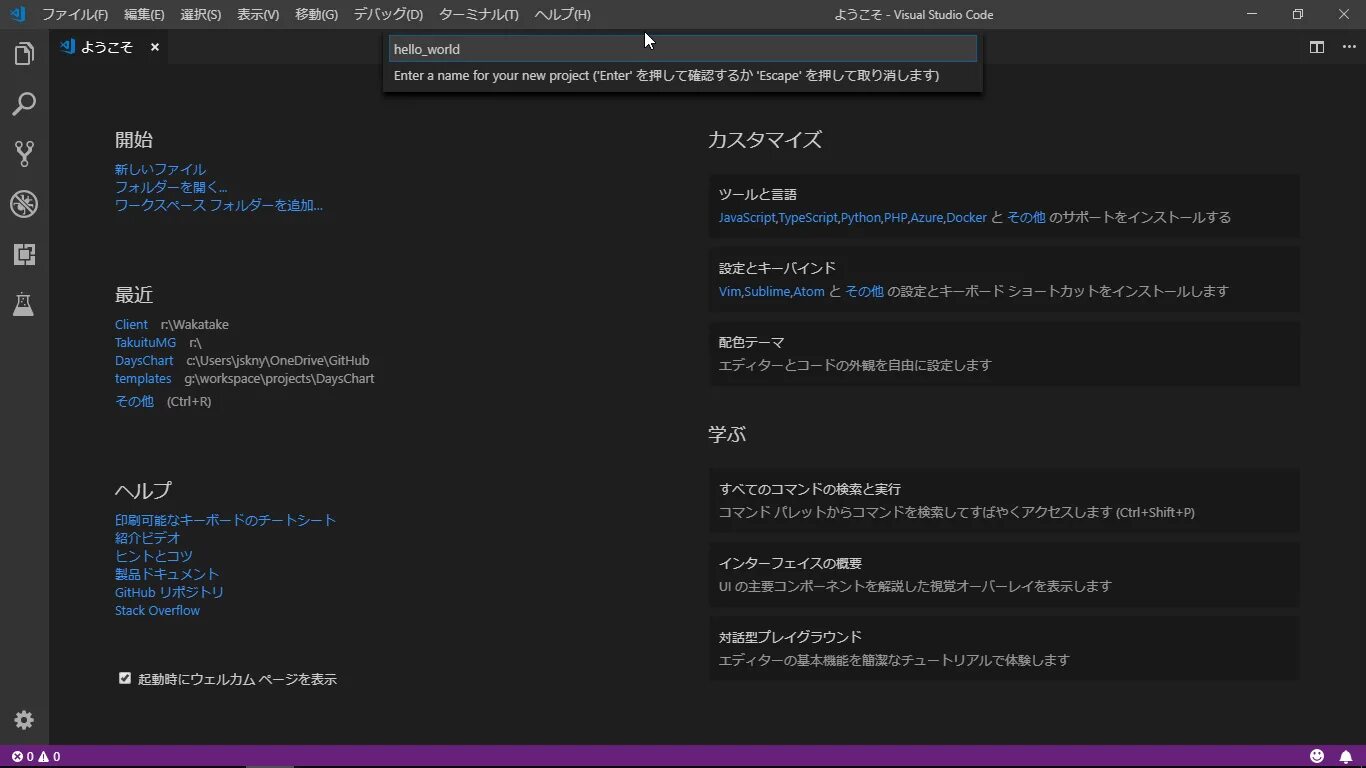The width and height of the screenshot is (1366, 768).
Task: Click Python link in ツールと言語
Action: coord(861,217)
